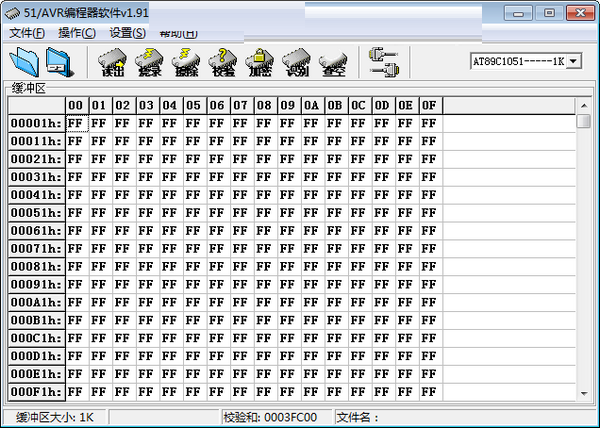Select row header 00041h:

click(x=37, y=195)
